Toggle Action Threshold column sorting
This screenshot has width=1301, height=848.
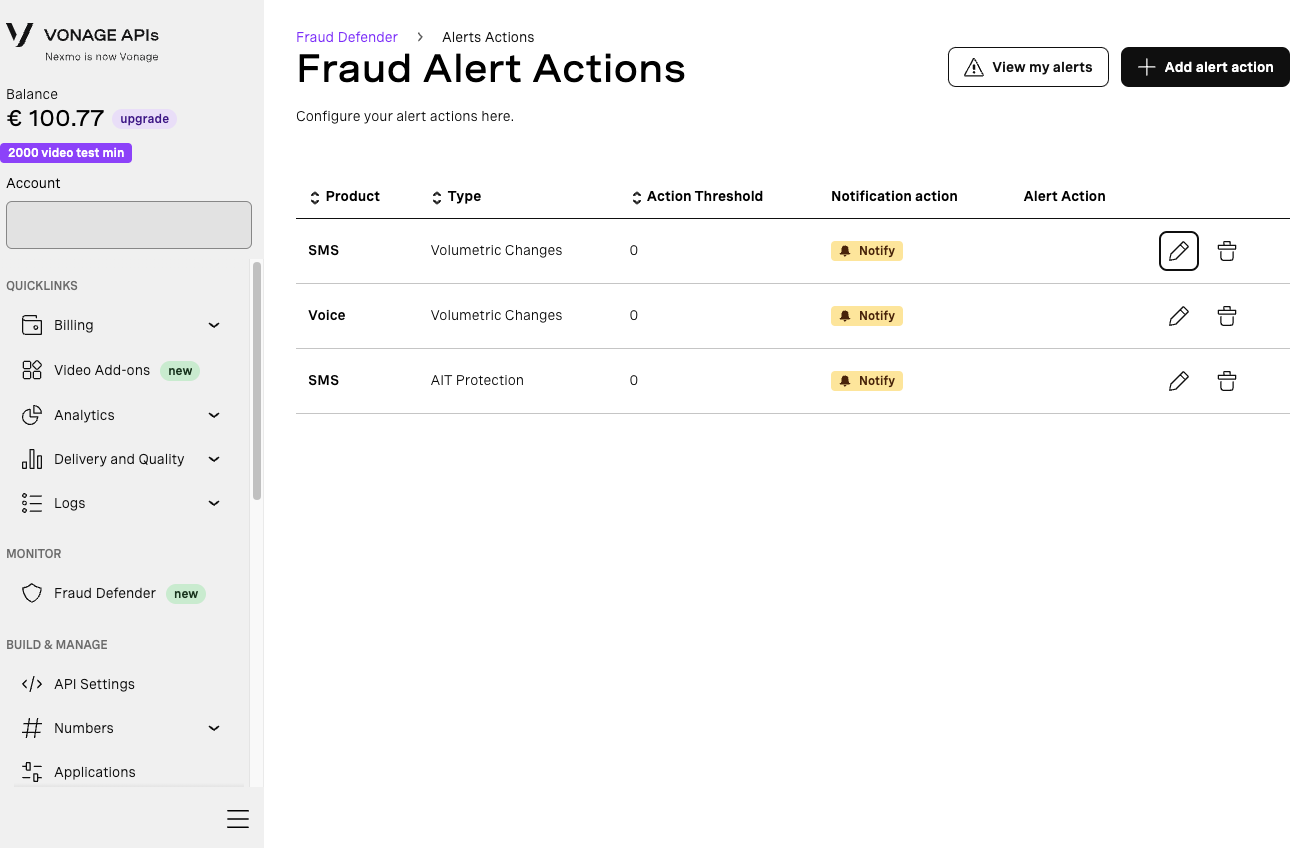pyautogui.click(x=636, y=196)
